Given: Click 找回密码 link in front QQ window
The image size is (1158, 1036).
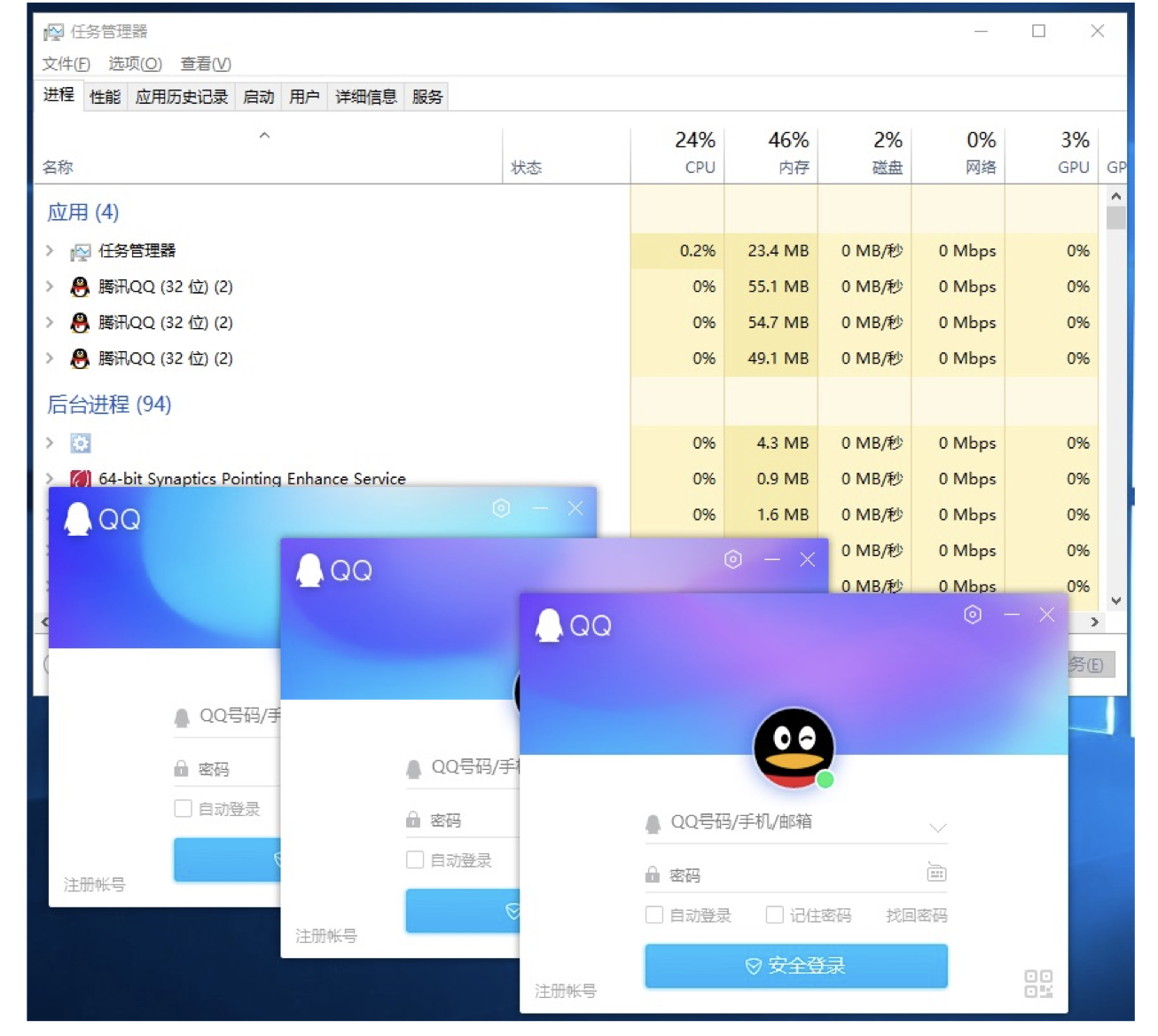Looking at the screenshot, I should click(x=917, y=914).
